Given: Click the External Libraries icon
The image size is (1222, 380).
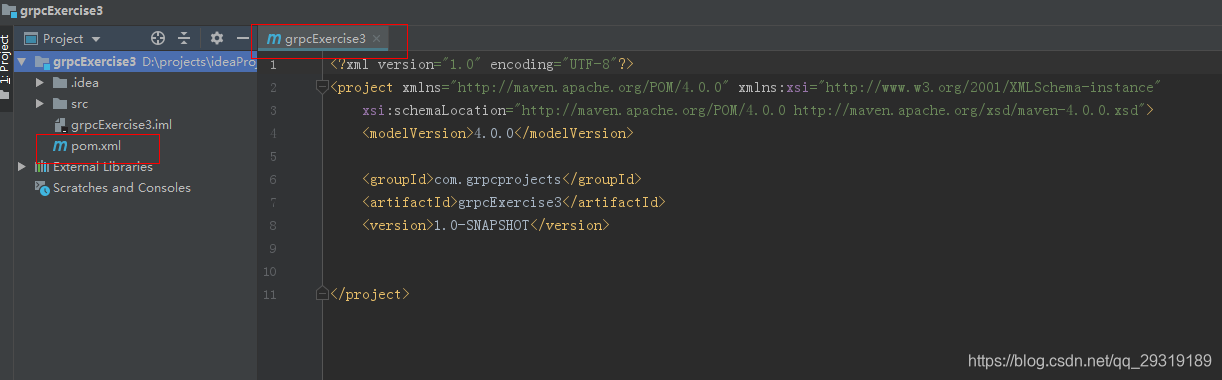Looking at the screenshot, I should [x=42, y=167].
